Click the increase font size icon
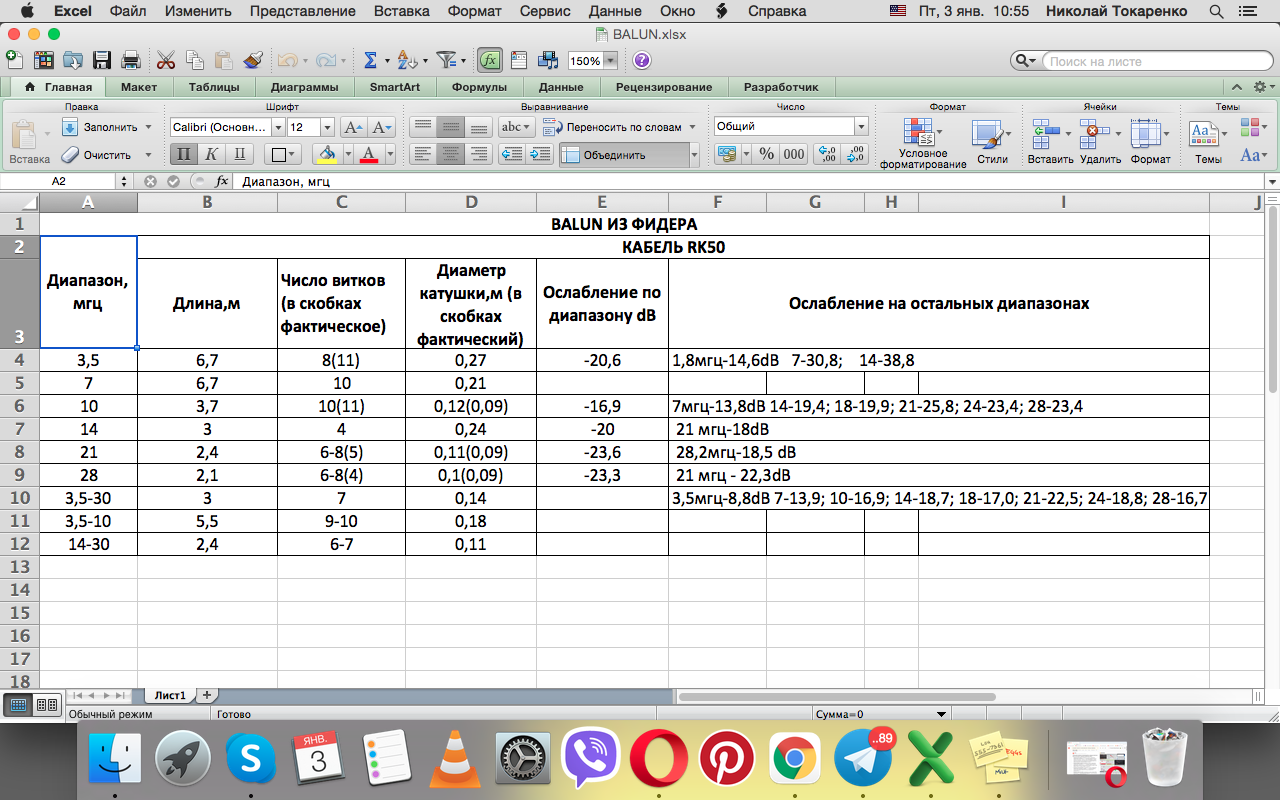This screenshot has height=800, width=1280. click(x=352, y=127)
